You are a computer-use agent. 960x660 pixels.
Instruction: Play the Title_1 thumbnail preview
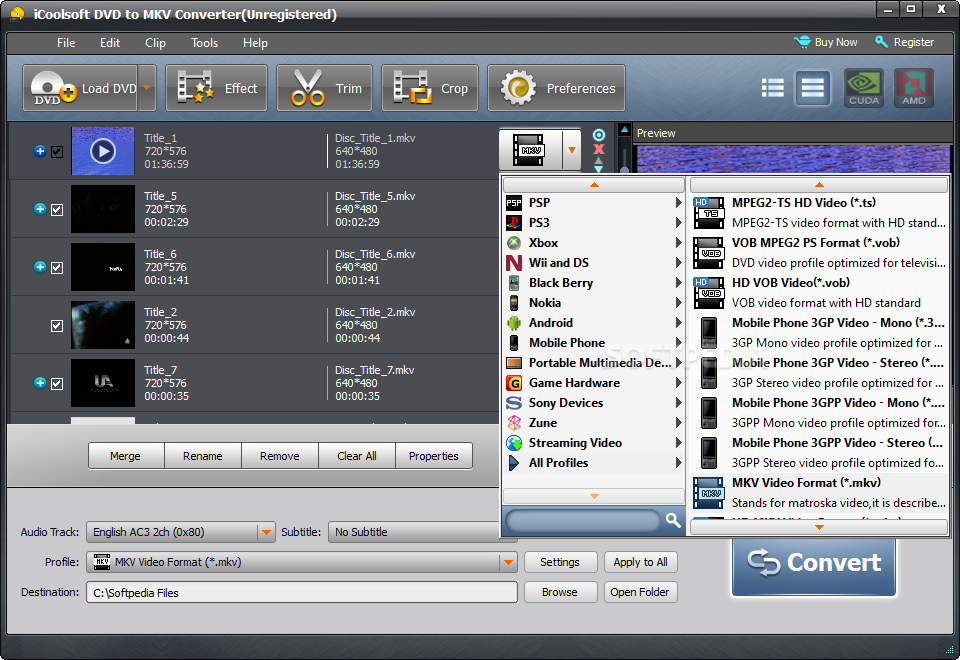pyautogui.click(x=103, y=151)
